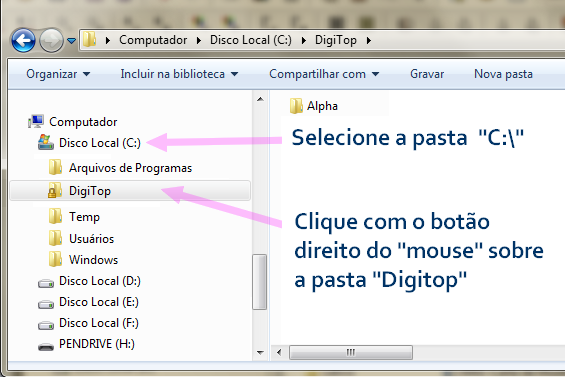Open the arrow after Computador in address bar

(199, 41)
